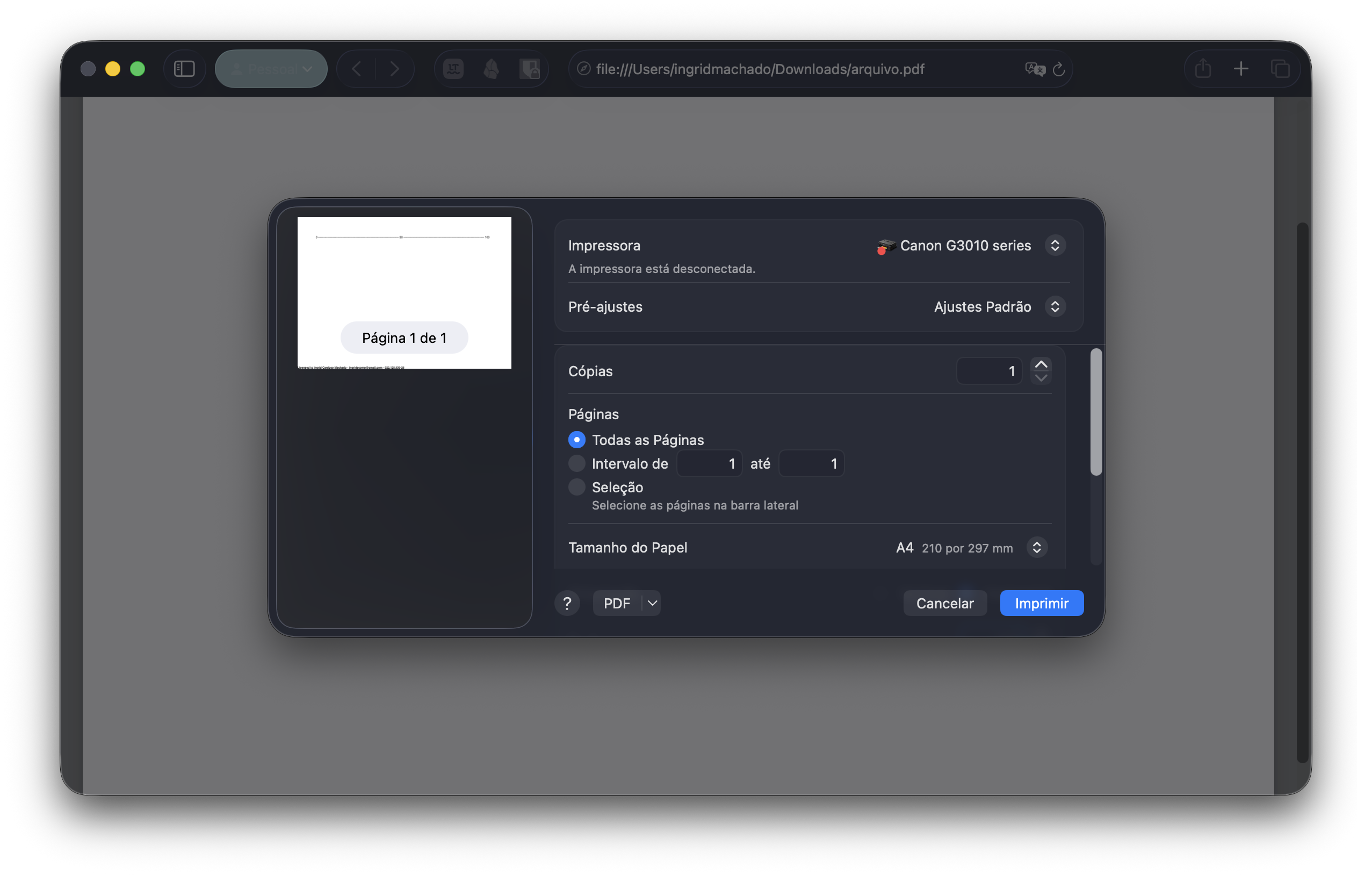Screen dimensions: 1372x875
Task: Open the Tamanho do Papel A4 dropdown
Action: [x=1036, y=547]
